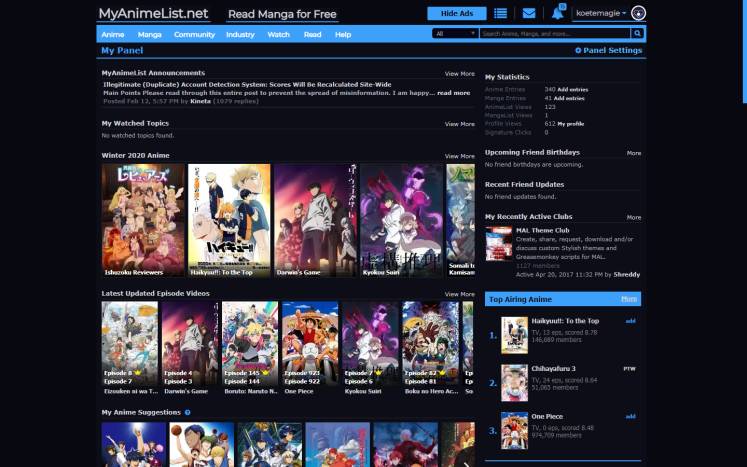Open the Watch menu
Screen dimensions: 747x467
tap(279, 34)
